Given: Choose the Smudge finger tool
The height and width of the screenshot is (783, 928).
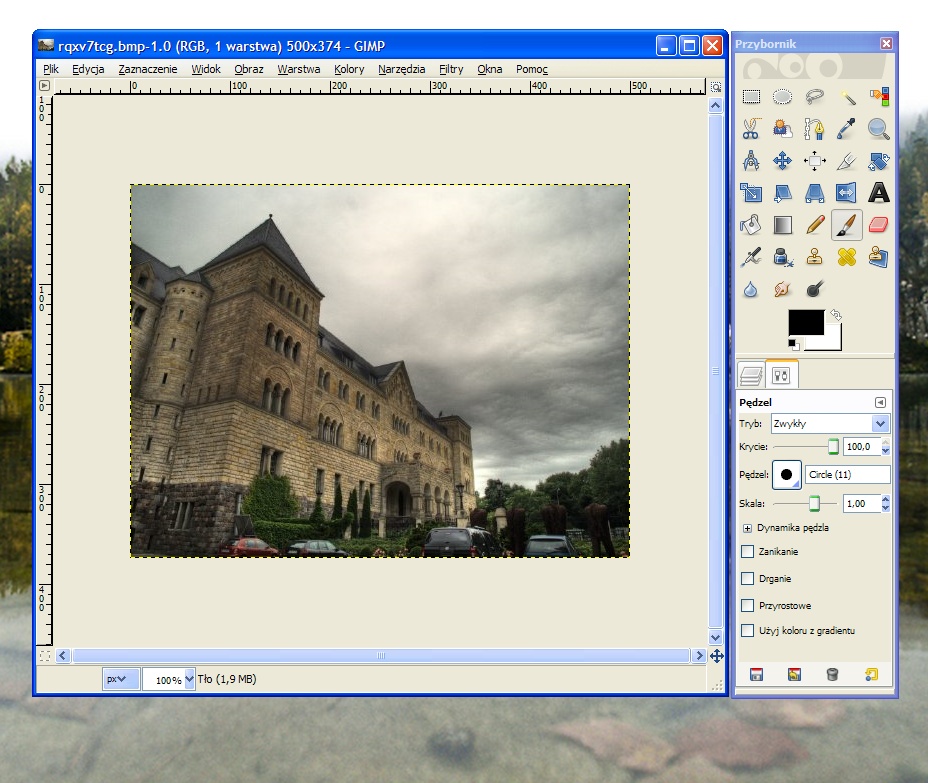Looking at the screenshot, I should click(783, 289).
